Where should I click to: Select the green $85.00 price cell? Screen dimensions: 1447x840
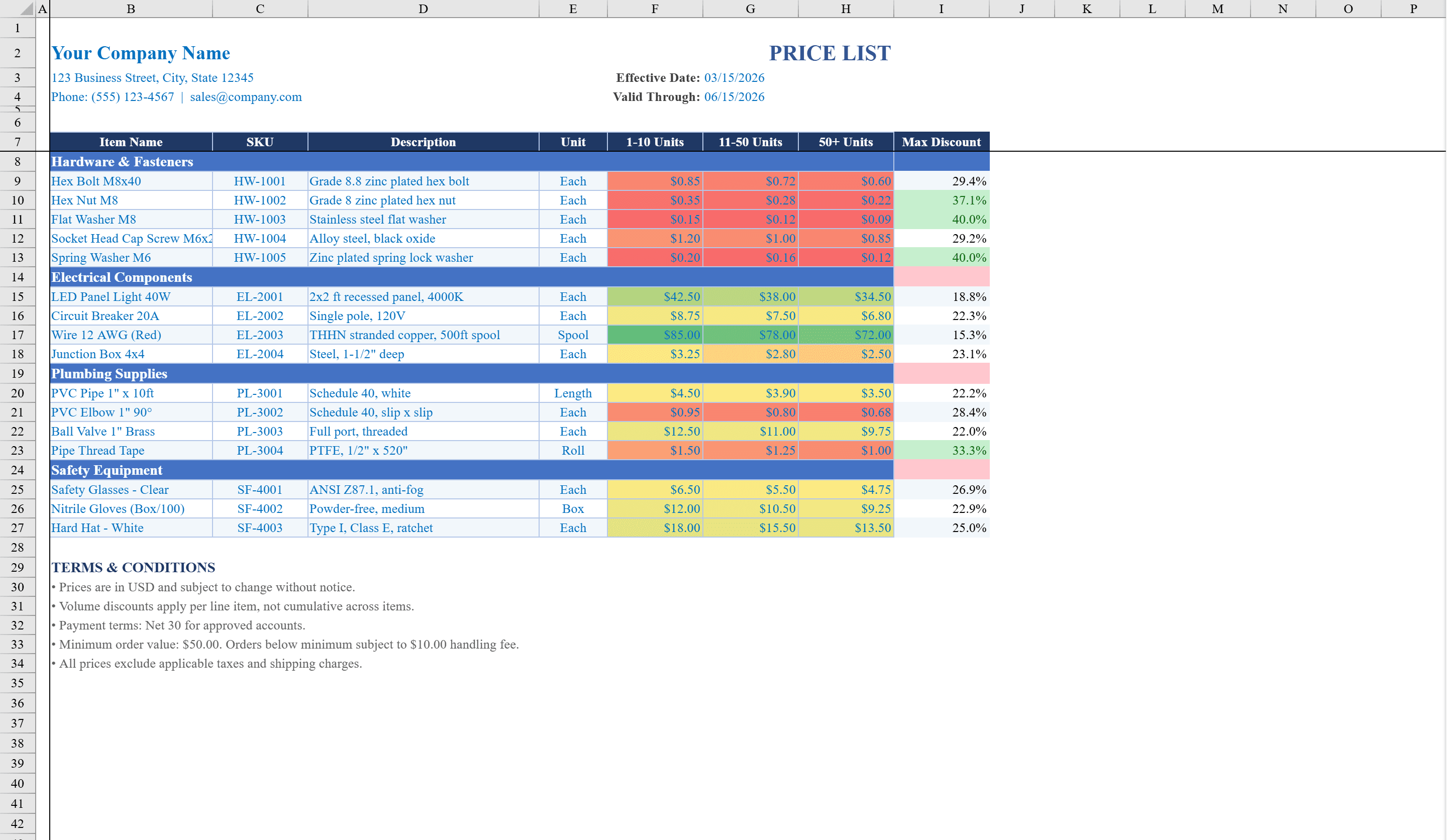point(654,335)
